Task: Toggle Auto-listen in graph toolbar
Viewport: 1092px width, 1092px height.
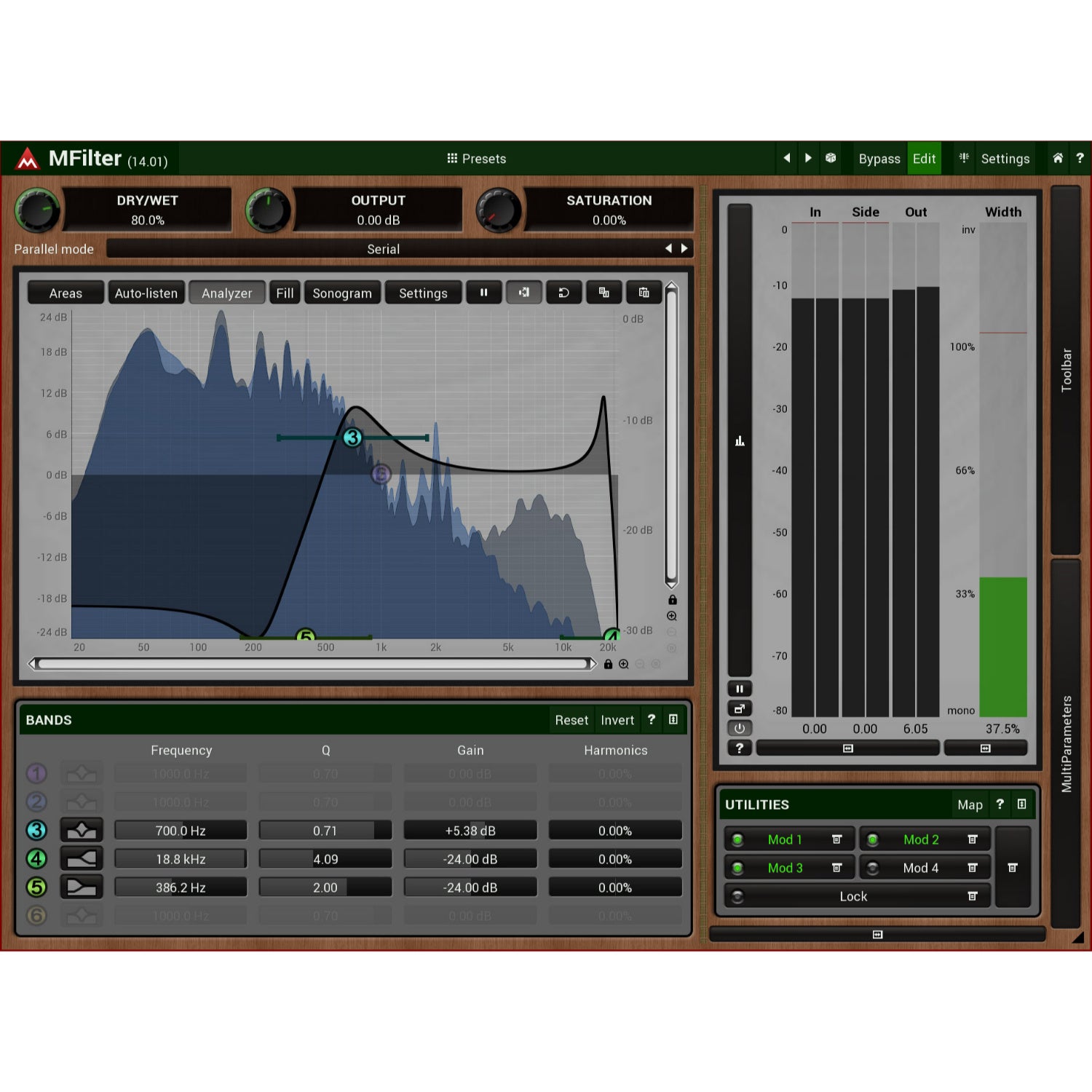Action: 146,293
